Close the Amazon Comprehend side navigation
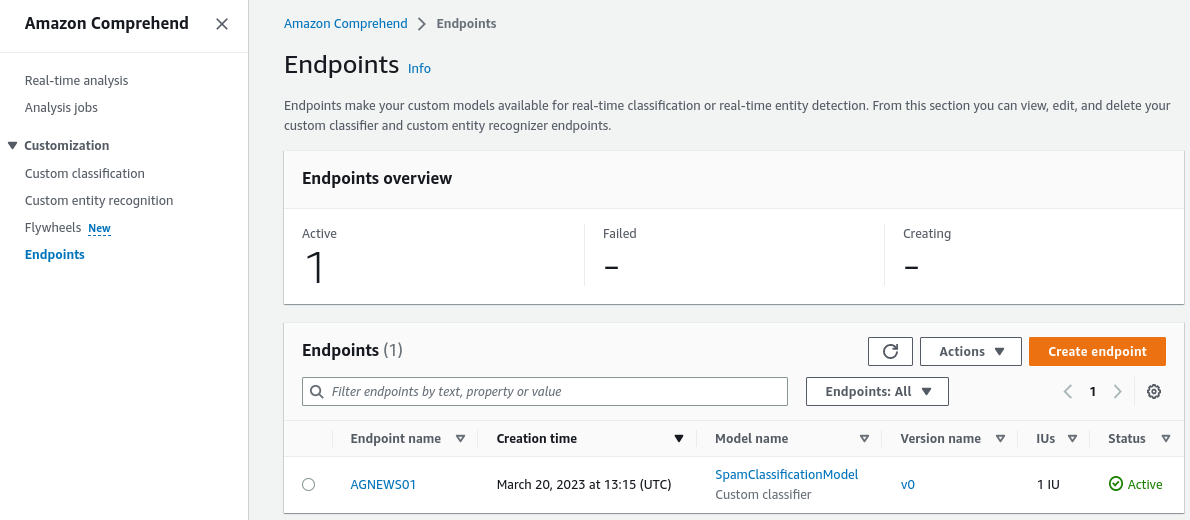 coord(222,24)
